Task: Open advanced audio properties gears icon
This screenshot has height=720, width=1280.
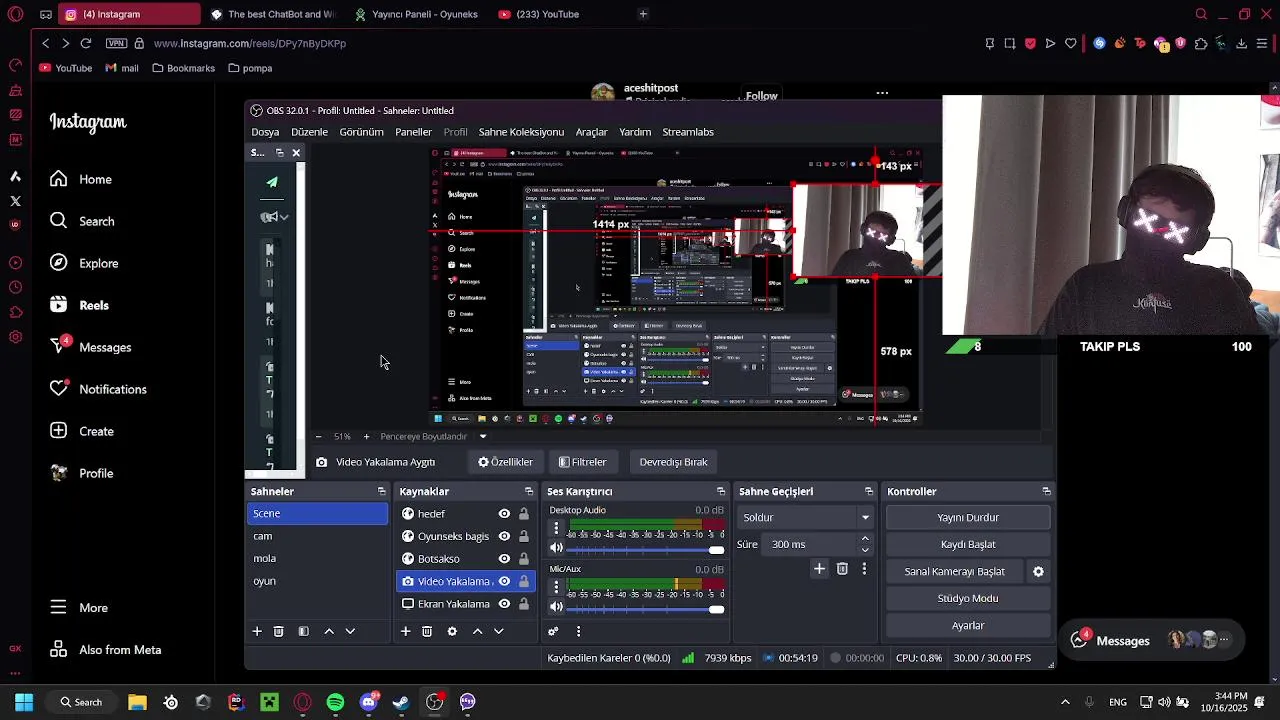Action: pyautogui.click(x=553, y=631)
